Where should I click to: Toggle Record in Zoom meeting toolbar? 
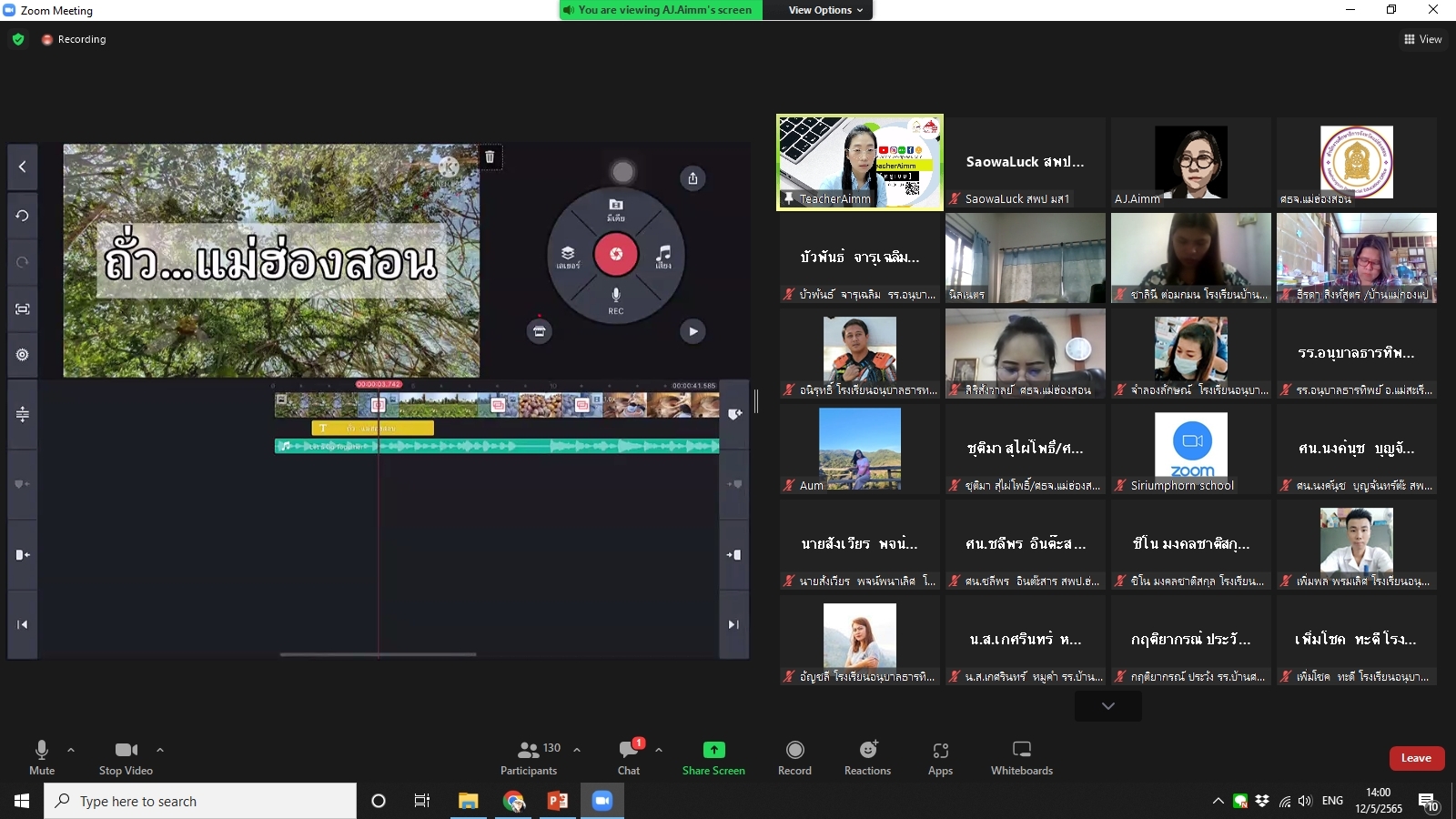(x=794, y=757)
